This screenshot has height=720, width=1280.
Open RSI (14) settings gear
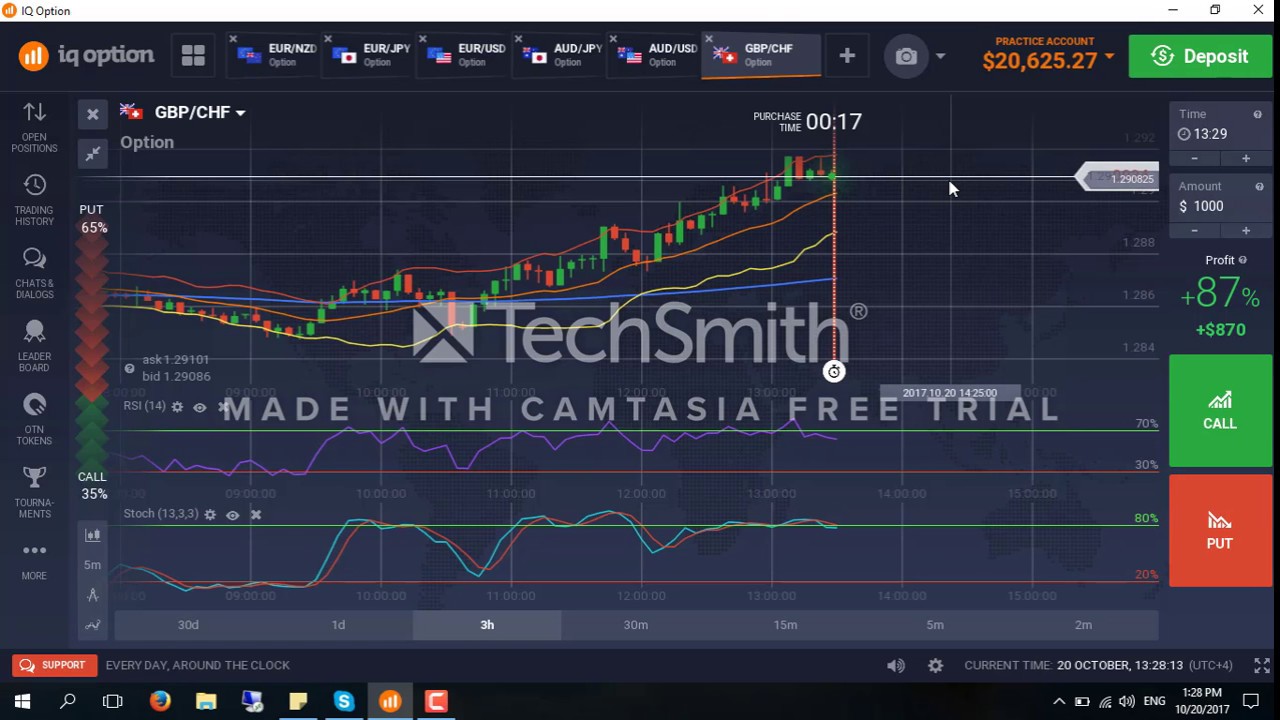177,407
